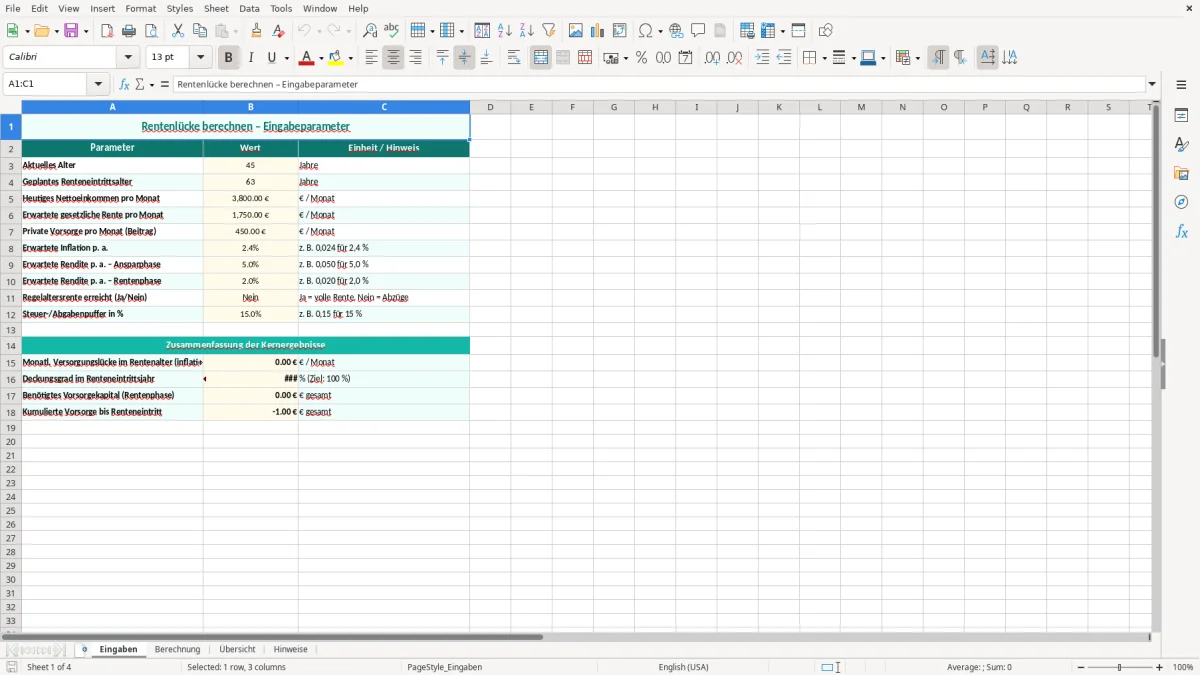Screen dimensions: 1200x675
Task: Toggle Wrap Text
Action: tap(514, 58)
